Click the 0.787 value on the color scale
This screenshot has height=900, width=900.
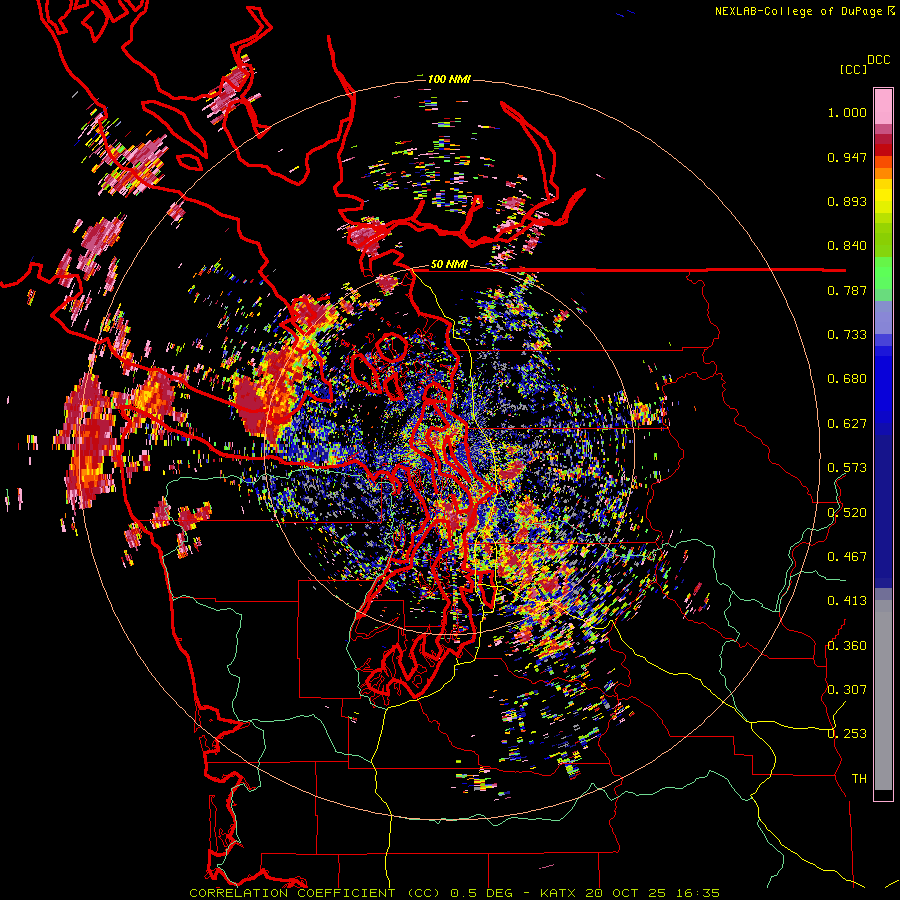pos(847,290)
